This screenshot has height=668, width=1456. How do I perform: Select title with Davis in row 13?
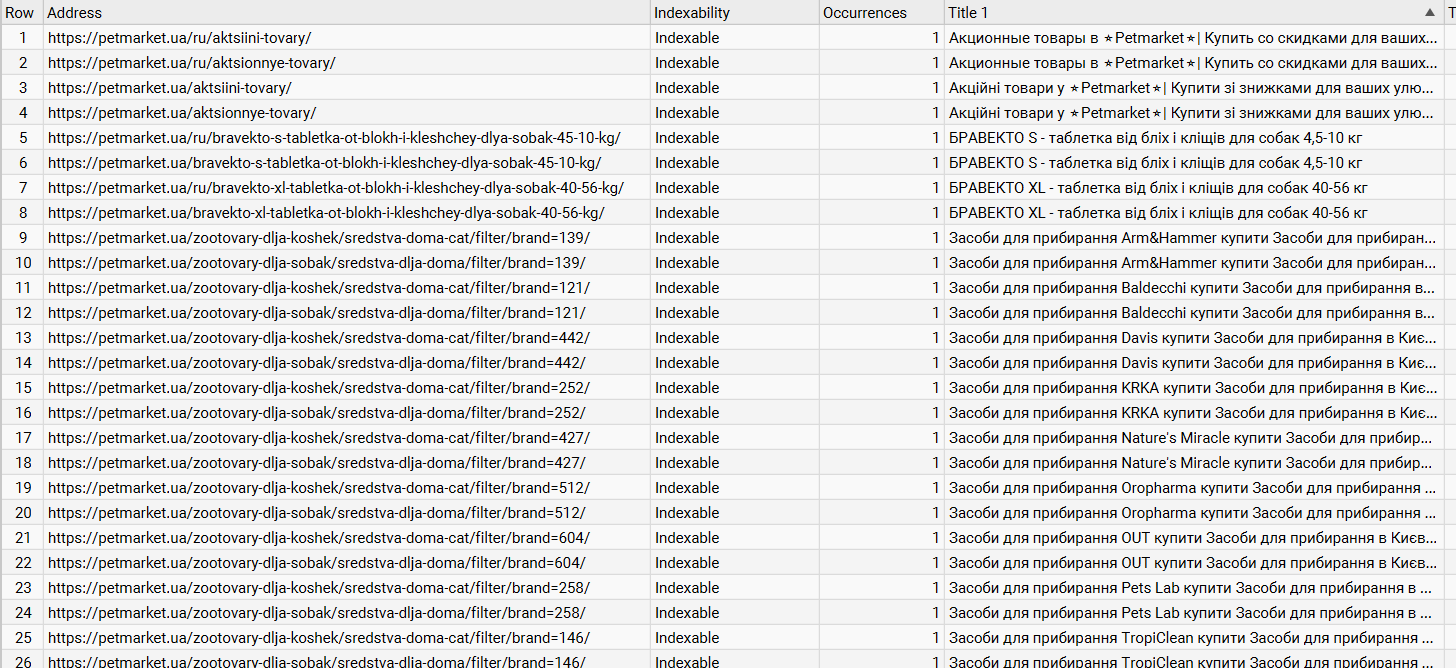coord(1193,338)
